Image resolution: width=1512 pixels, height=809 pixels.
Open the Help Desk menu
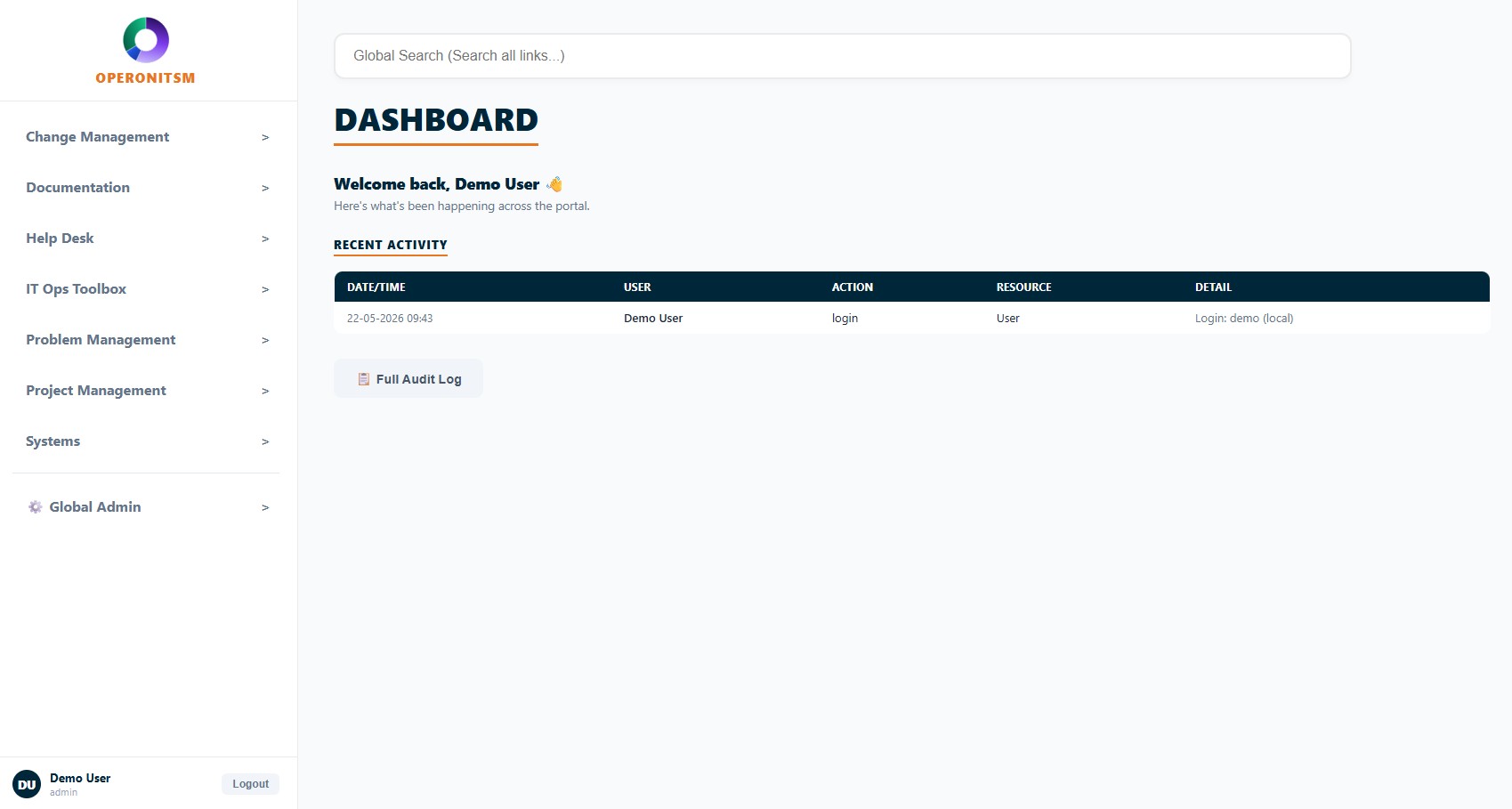click(146, 239)
